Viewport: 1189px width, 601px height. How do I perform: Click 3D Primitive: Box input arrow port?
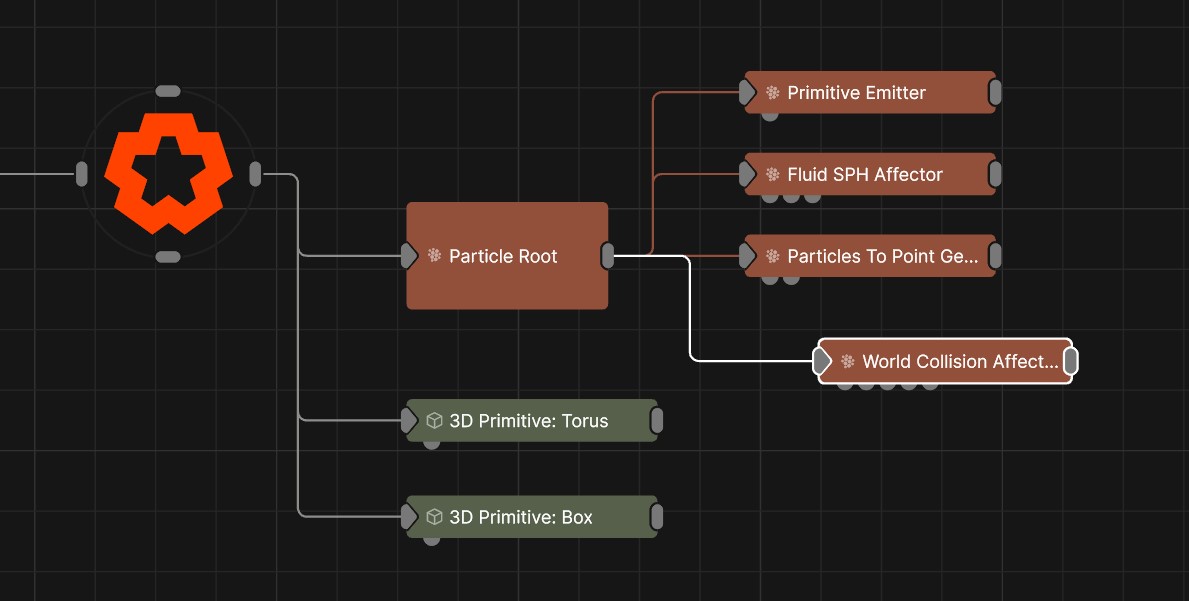click(x=409, y=517)
